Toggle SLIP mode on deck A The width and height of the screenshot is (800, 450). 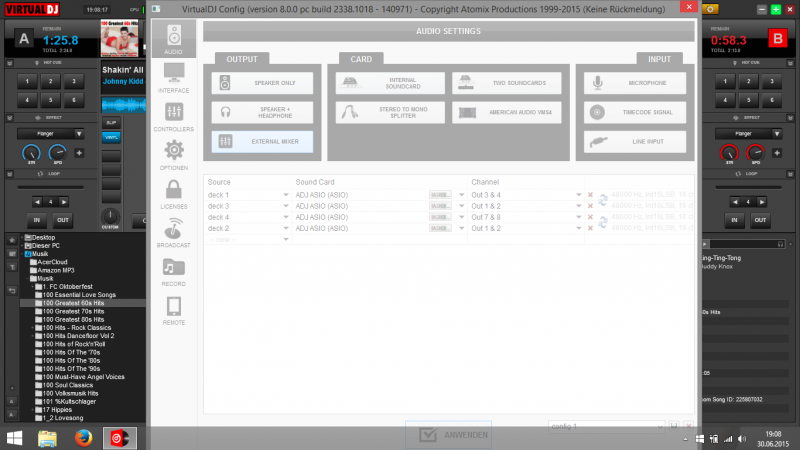pyautogui.click(x=111, y=123)
